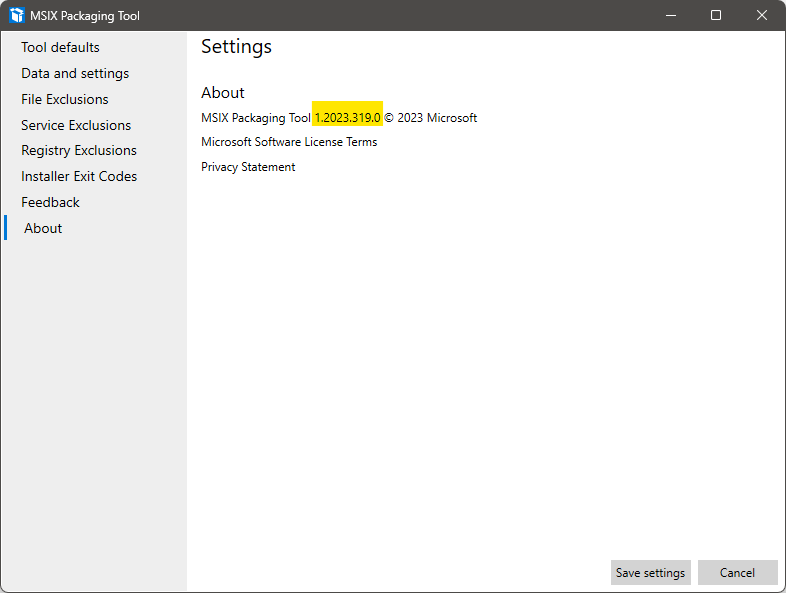Click the MSIX Packaging Tool title bar icon
Image resolution: width=786 pixels, height=593 pixels.
tap(17, 15)
